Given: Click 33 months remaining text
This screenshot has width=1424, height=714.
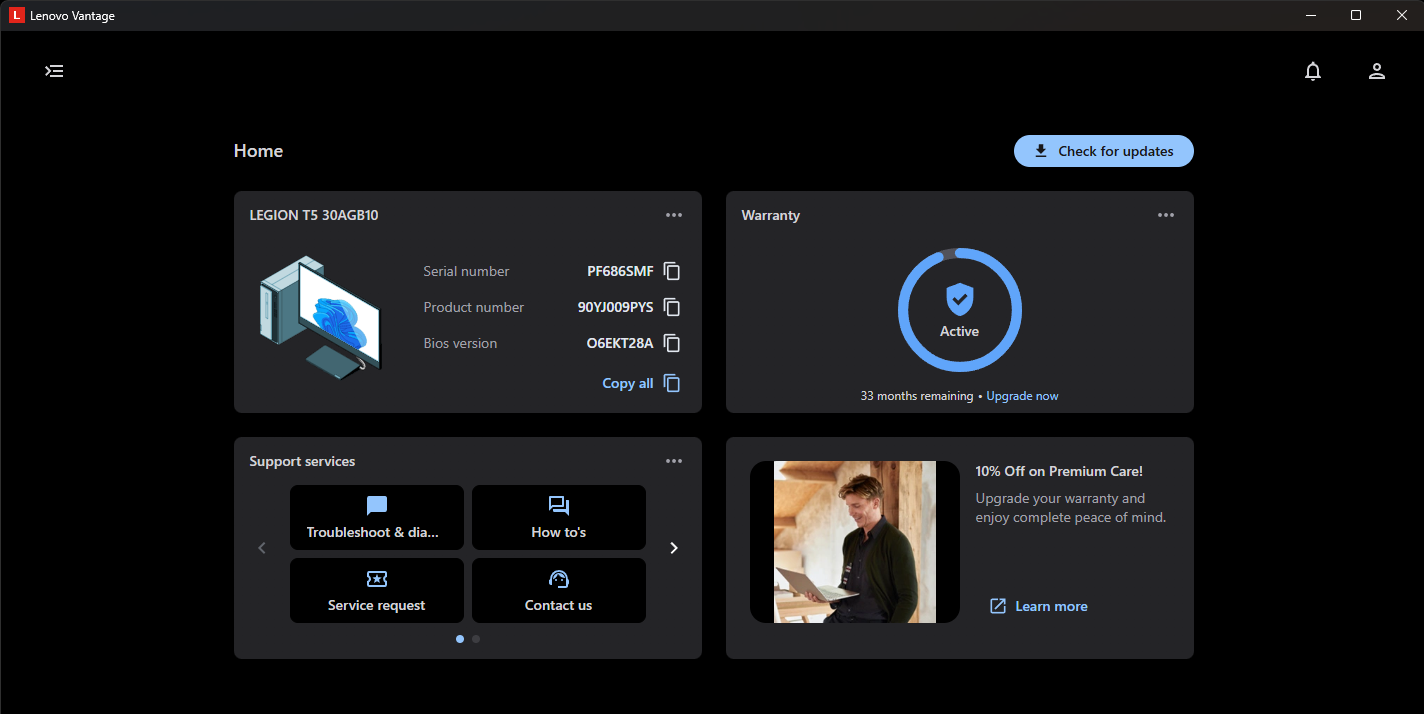Looking at the screenshot, I should [x=917, y=396].
